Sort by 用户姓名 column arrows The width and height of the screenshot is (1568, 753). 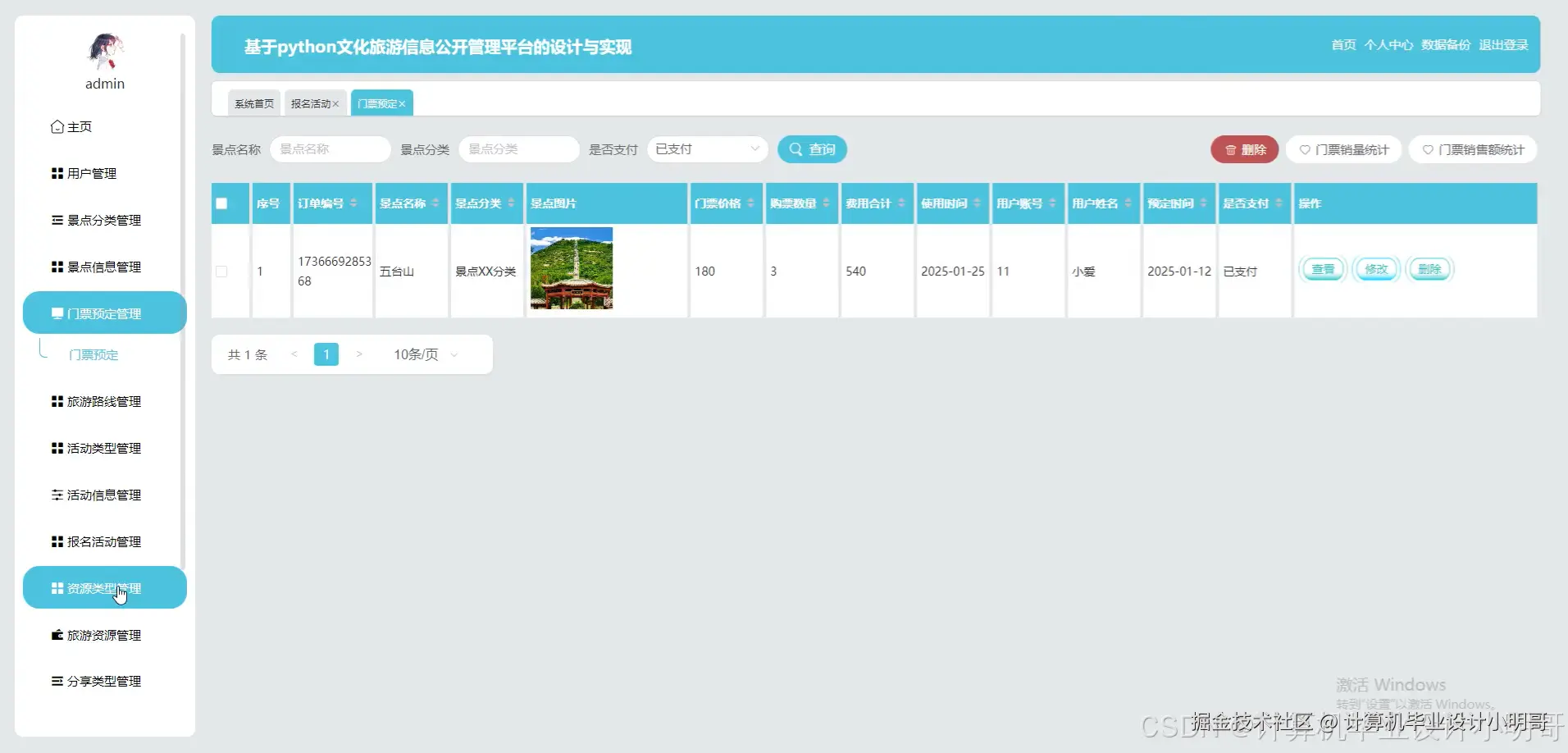click(1128, 203)
